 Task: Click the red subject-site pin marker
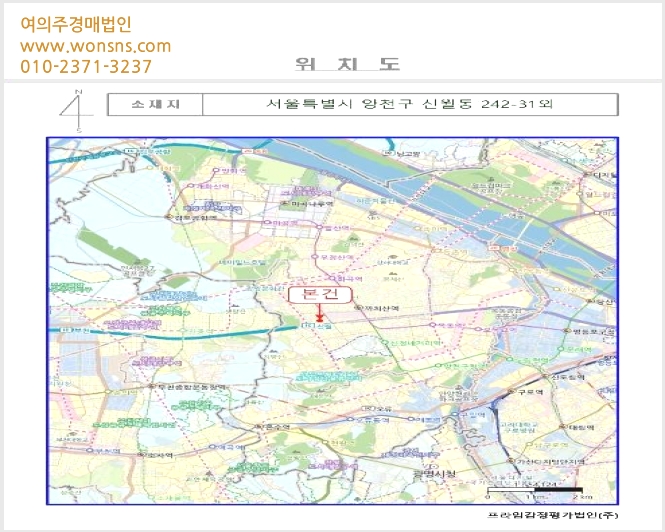click(x=319, y=313)
